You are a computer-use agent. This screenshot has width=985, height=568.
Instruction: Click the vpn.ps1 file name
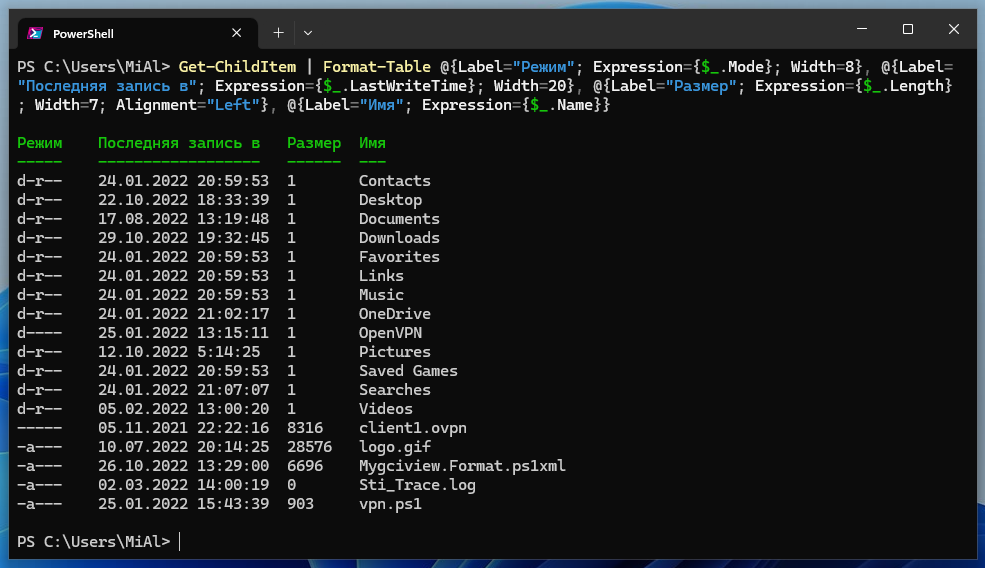(390, 504)
